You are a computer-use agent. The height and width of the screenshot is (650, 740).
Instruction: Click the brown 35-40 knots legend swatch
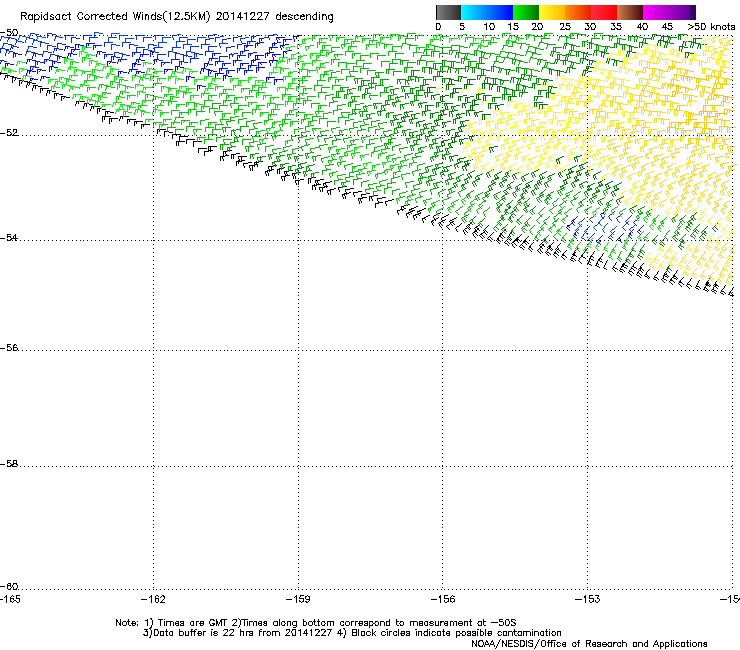[630, 12]
